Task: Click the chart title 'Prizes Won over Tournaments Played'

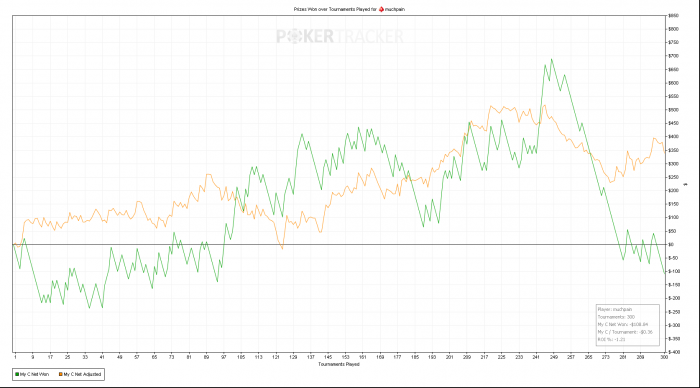Action: pos(332,9)
